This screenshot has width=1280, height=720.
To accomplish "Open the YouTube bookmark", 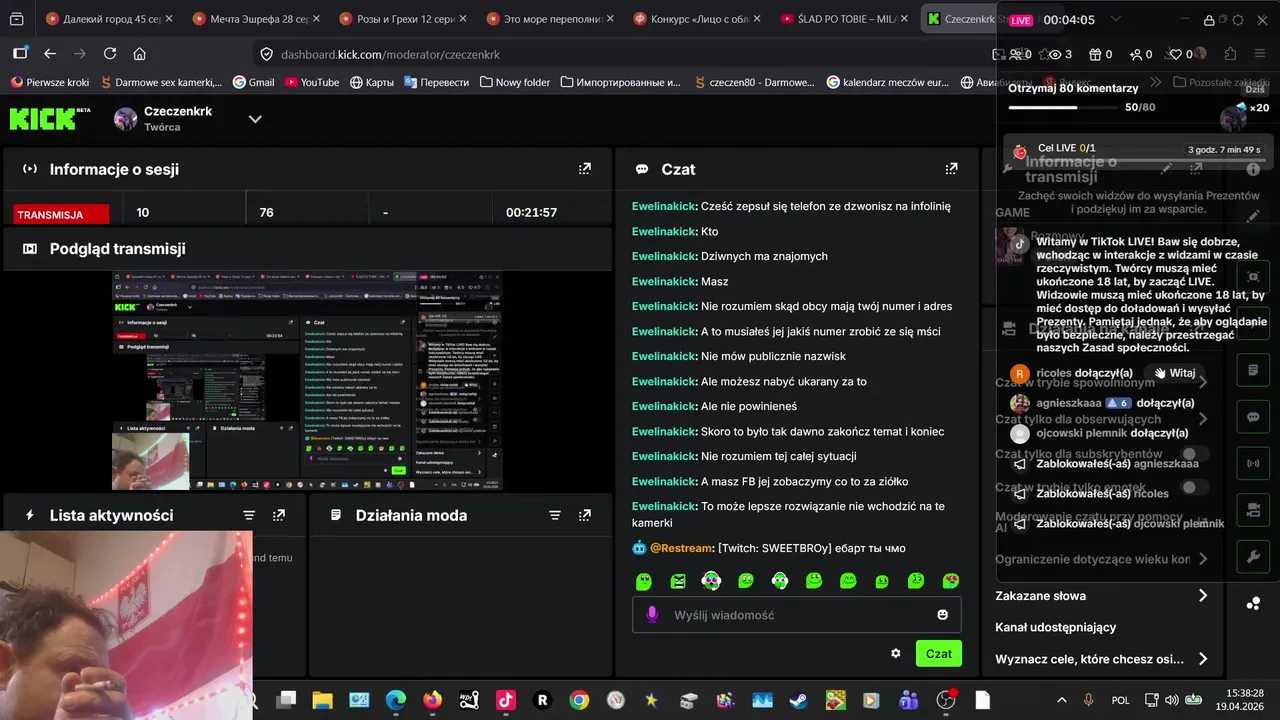I will (311, 82).
